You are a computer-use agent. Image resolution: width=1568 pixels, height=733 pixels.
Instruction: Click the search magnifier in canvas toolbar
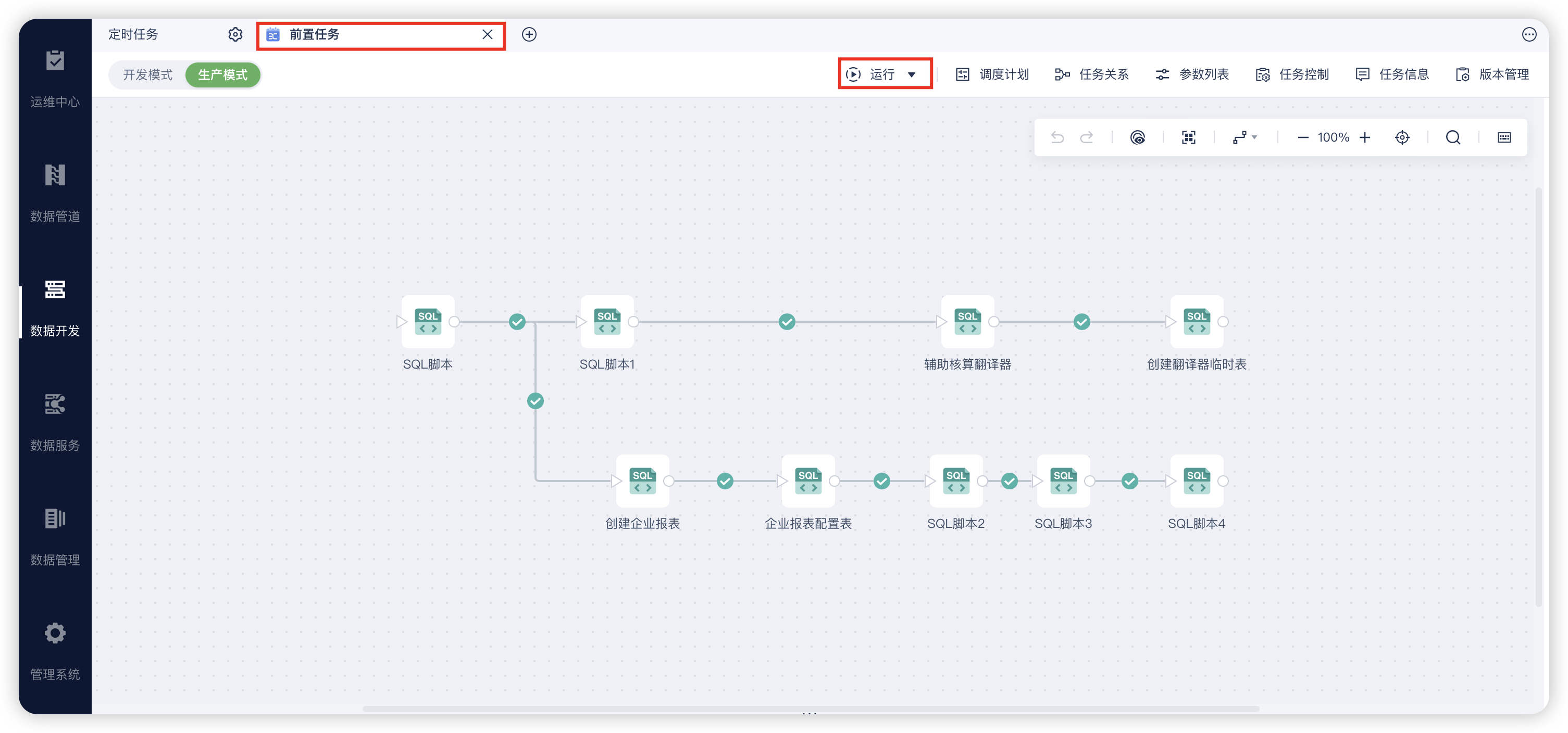(x=1453, y=137)
